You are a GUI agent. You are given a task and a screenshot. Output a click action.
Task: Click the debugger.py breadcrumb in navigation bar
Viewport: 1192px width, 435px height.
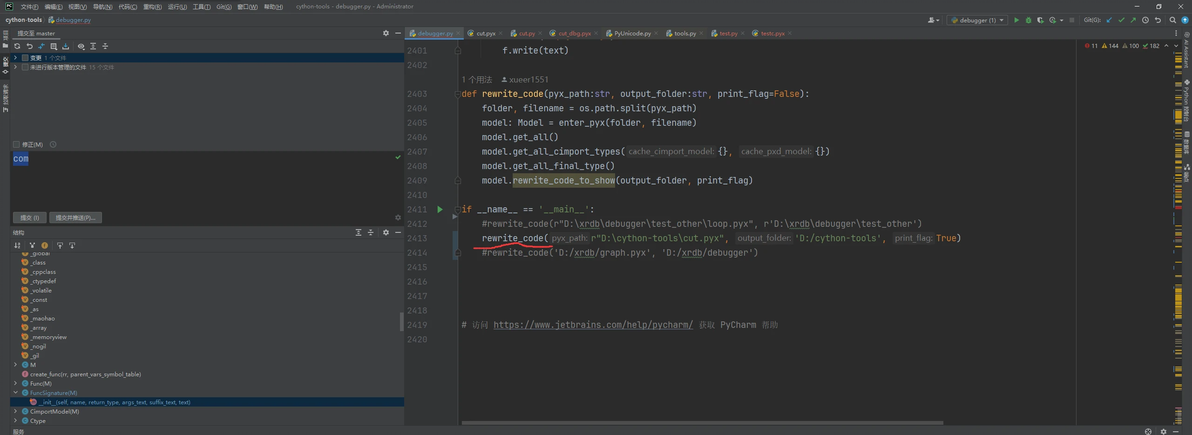68,20
